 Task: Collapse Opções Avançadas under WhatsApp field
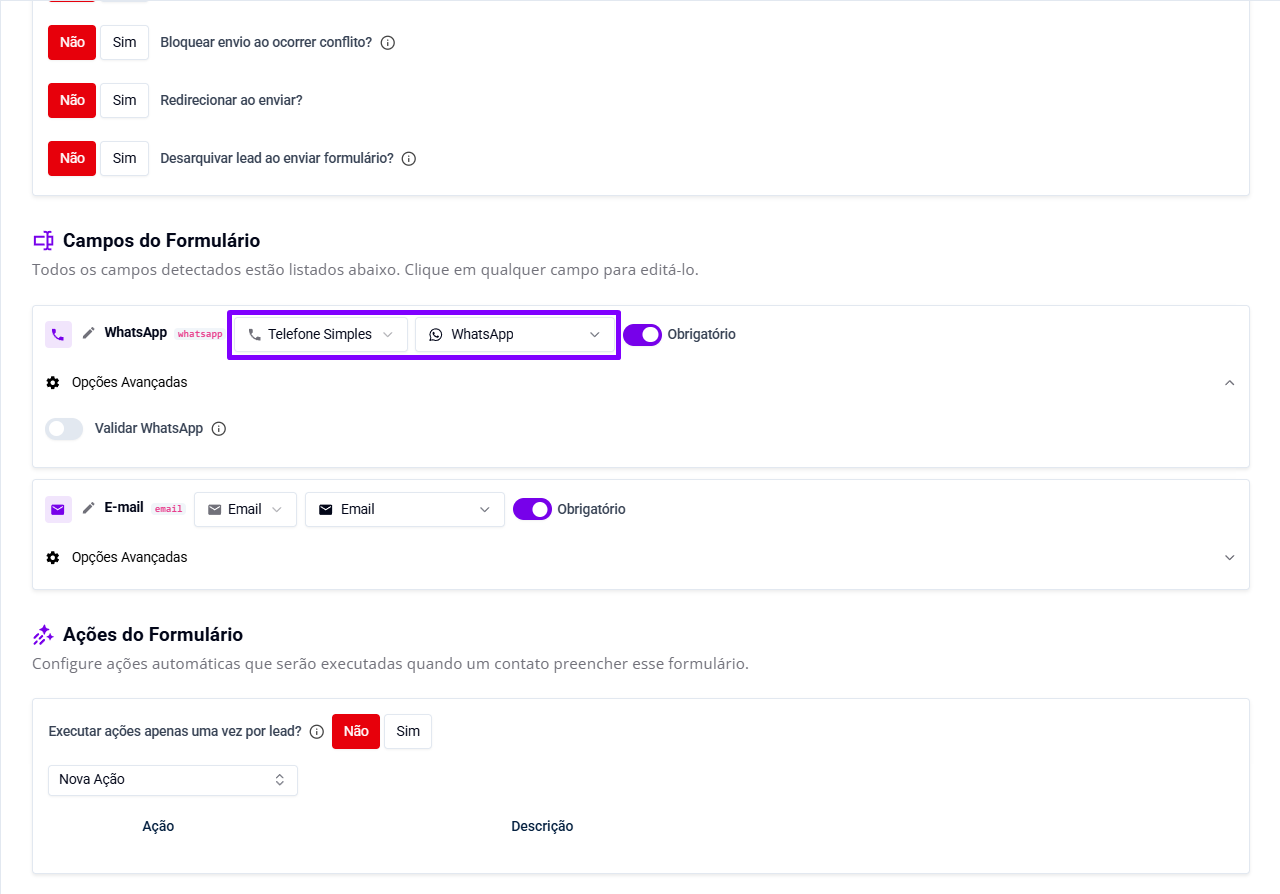point(1230,383)
